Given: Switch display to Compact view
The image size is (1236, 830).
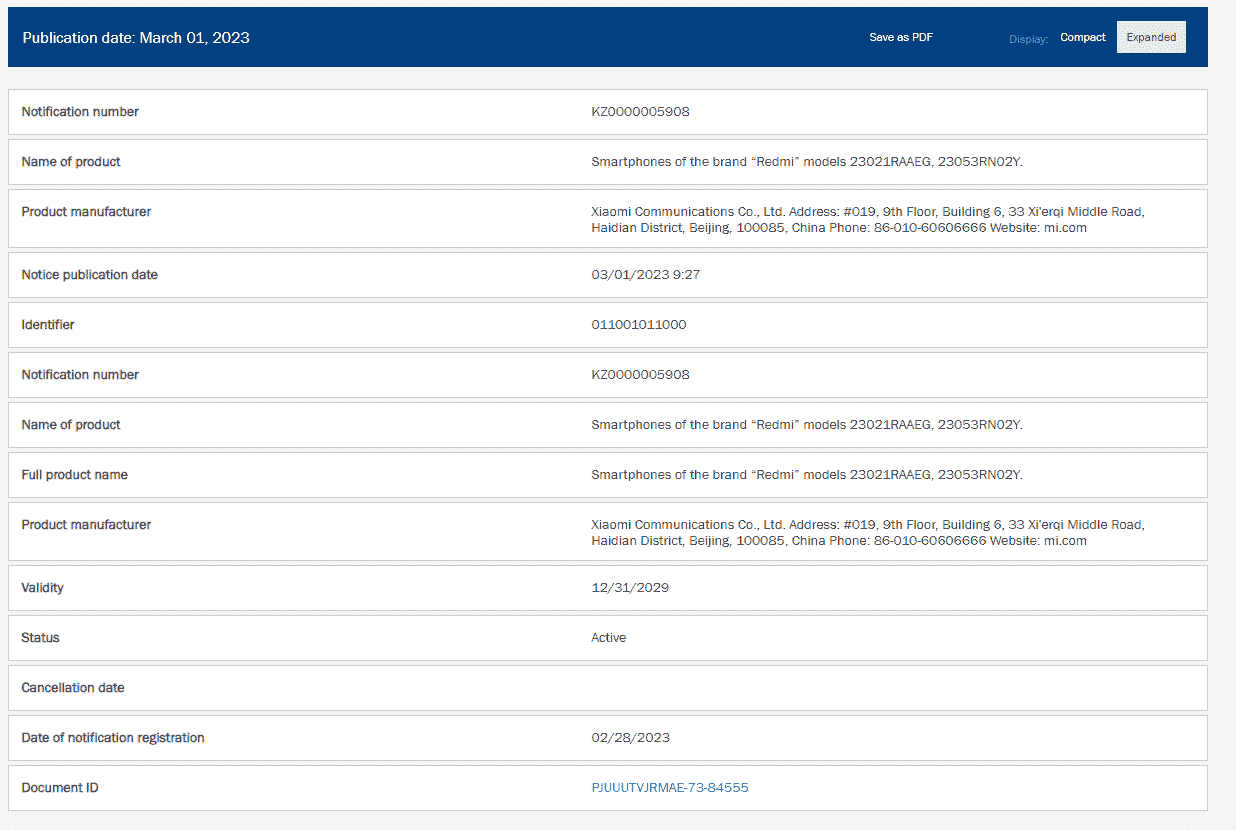Looking at the screenshot, I should coord(1082,38).
